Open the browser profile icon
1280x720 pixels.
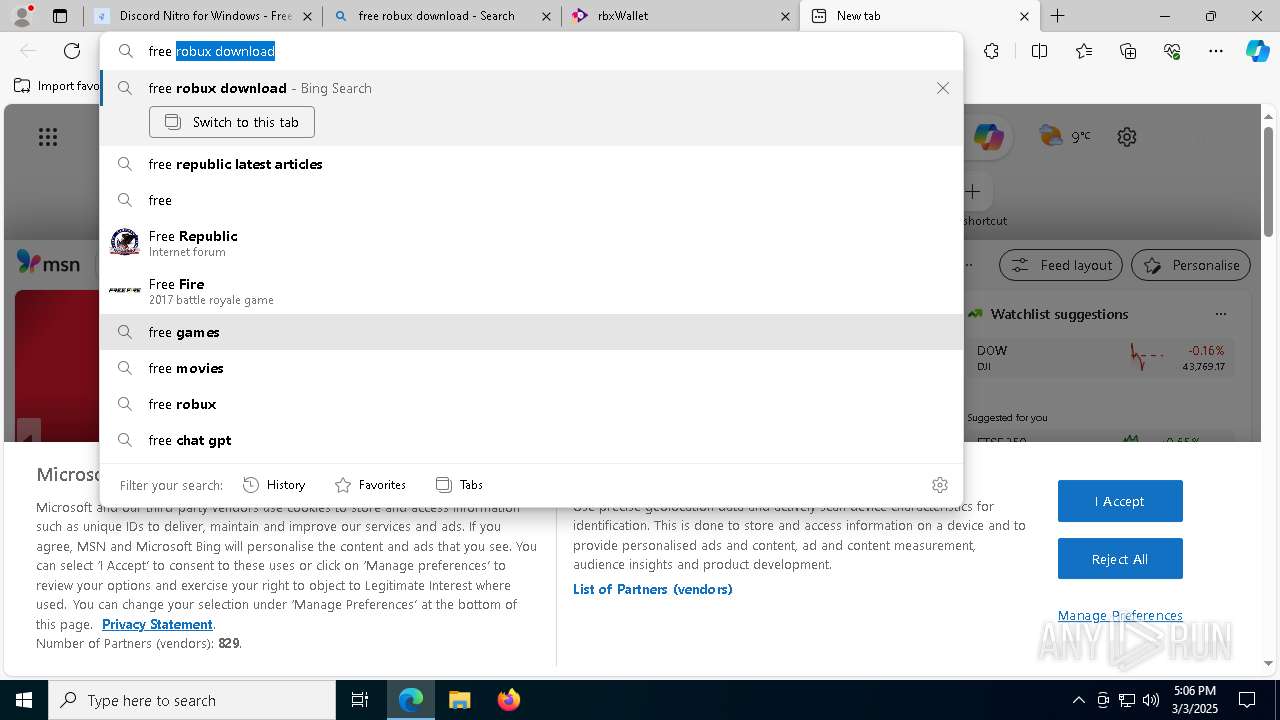tap(22, 16)
